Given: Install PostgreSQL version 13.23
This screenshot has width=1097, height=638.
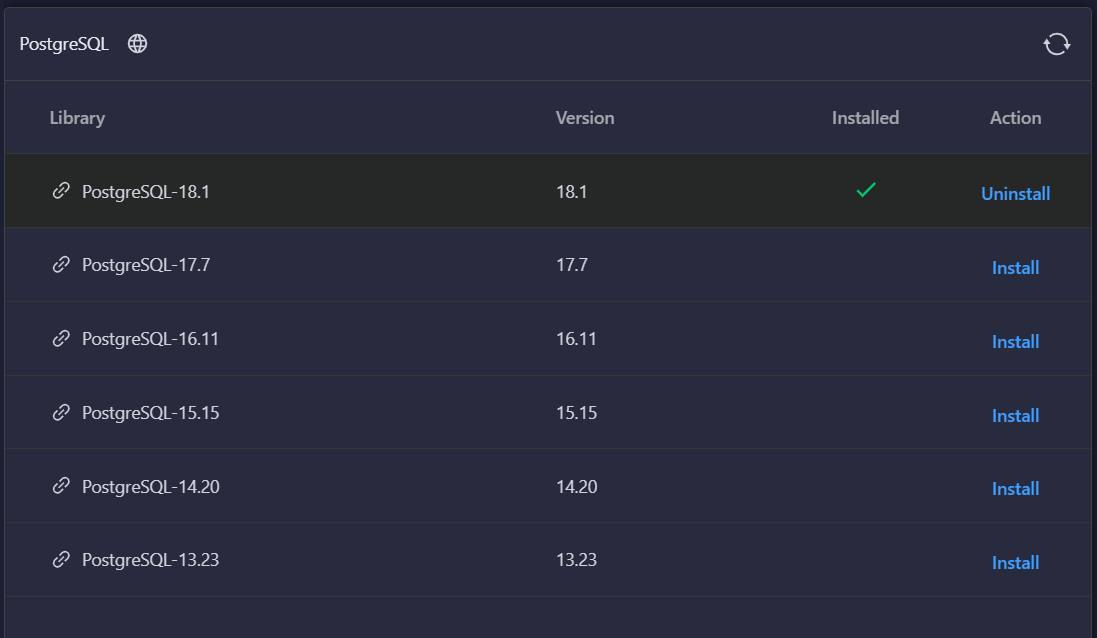Looking at the screenshot, I should pyautogui.click(x=1015, y=563).
